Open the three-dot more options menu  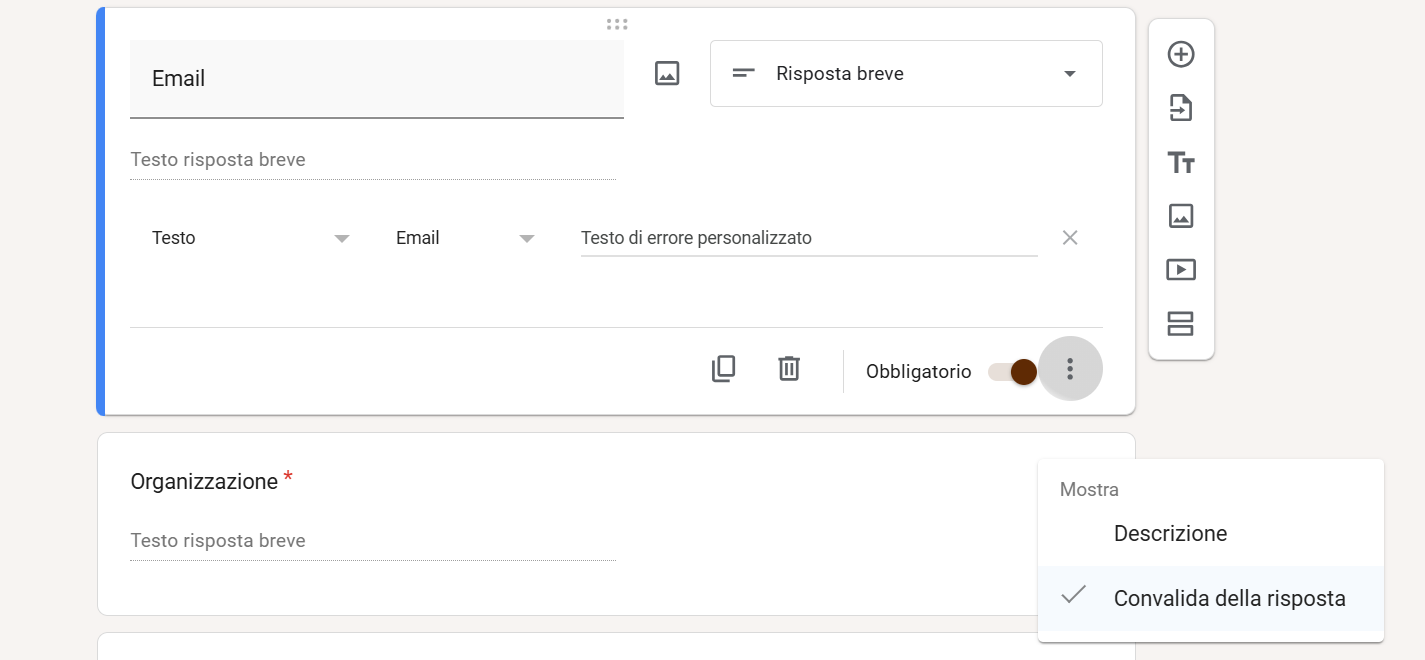coord(1070,369)
